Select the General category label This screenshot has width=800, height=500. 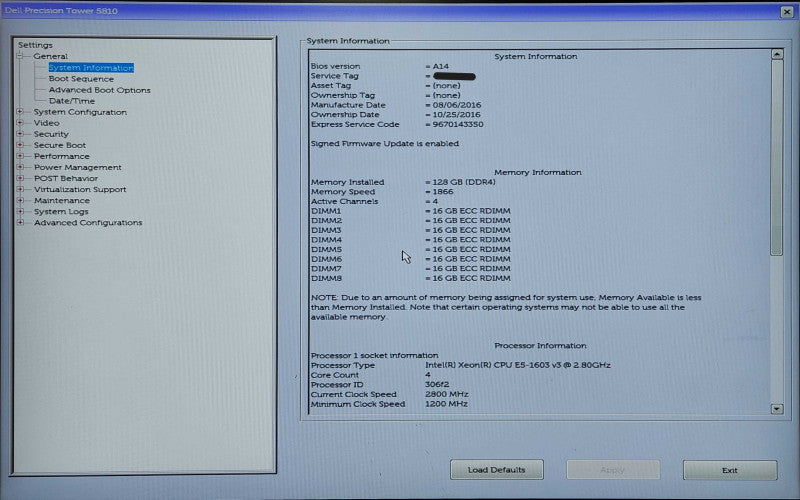pos(51,56)
